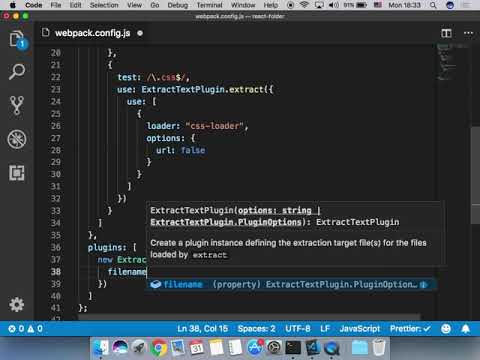
Task: Open System Preferences from the Dock
Action: coord(274,348)
